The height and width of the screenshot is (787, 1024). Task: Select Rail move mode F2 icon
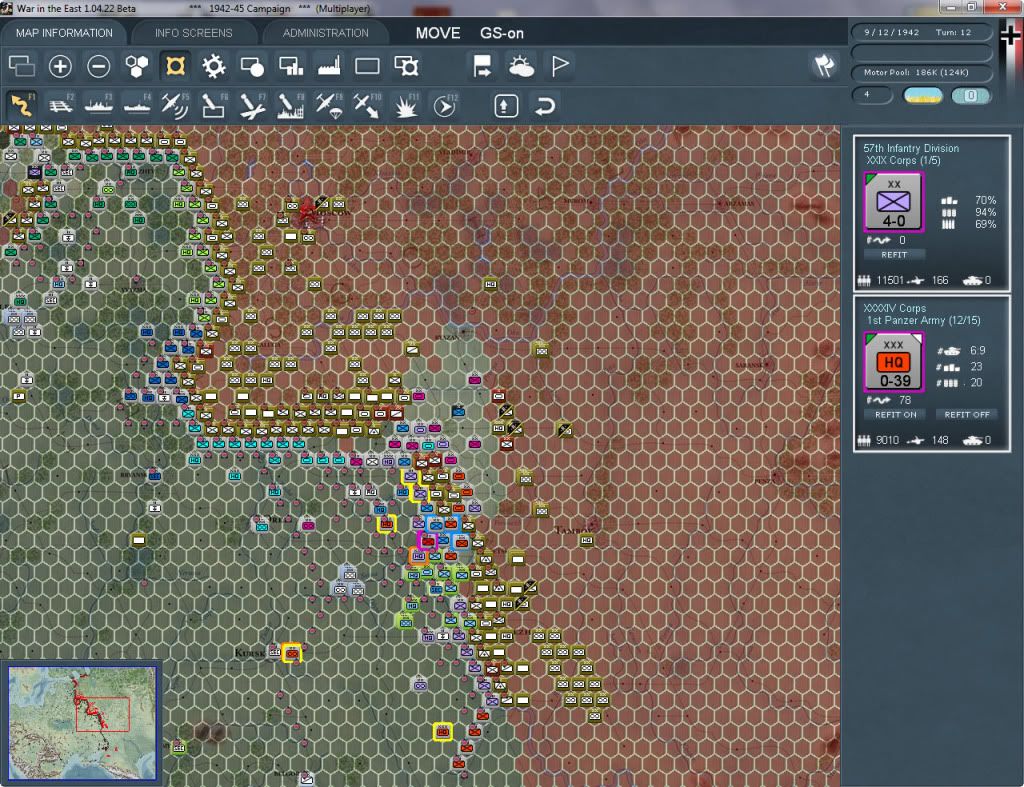tap(61, 105)
